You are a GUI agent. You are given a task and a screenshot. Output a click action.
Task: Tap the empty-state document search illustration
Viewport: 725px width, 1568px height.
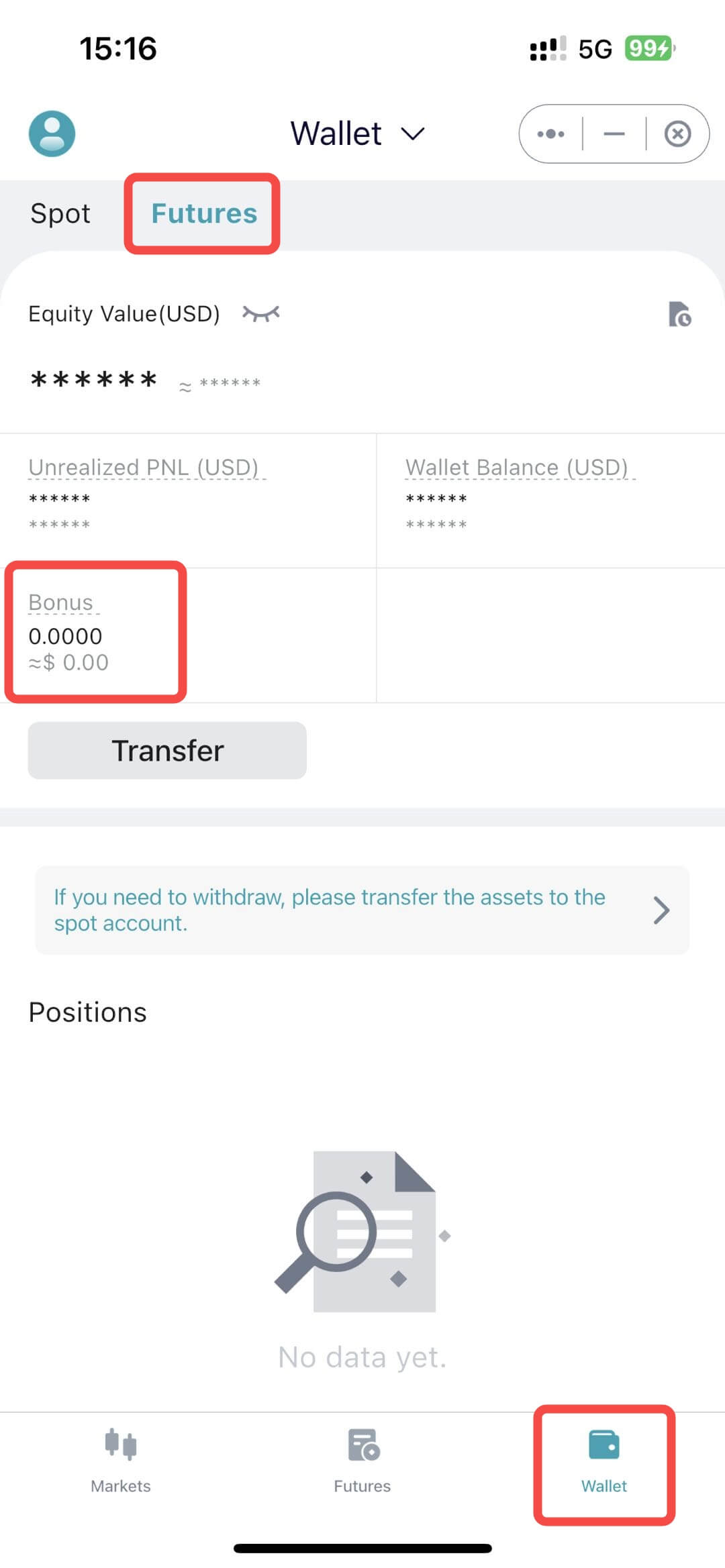pos(362,1231)
